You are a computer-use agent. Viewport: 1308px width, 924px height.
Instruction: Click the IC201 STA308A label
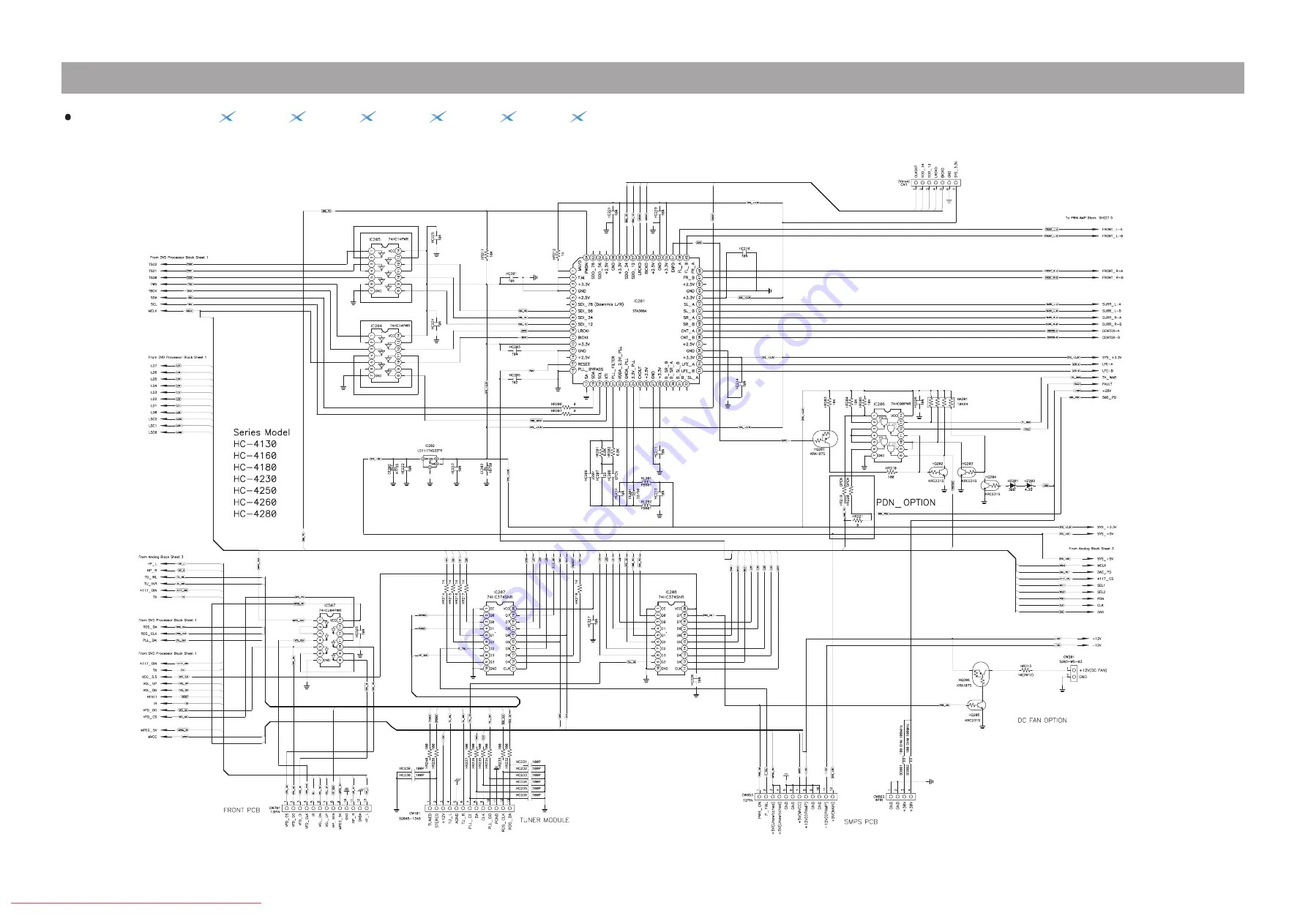[640, 306]
